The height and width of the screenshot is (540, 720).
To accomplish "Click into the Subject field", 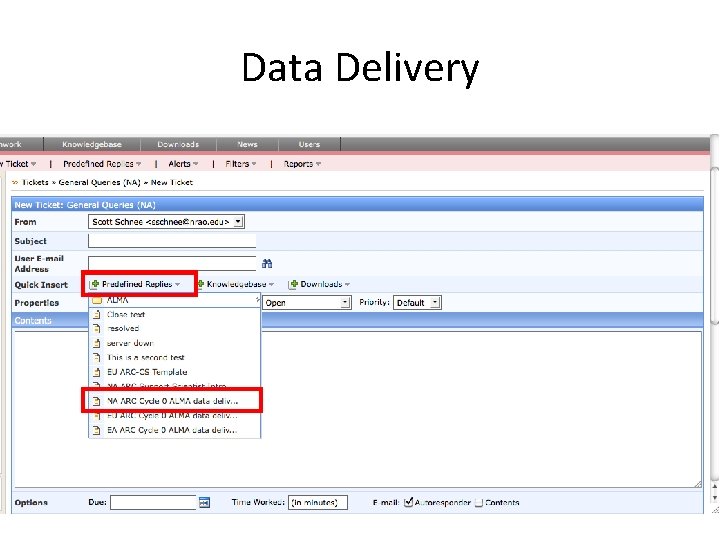I will pyautogui.click(x=172, y=241).
